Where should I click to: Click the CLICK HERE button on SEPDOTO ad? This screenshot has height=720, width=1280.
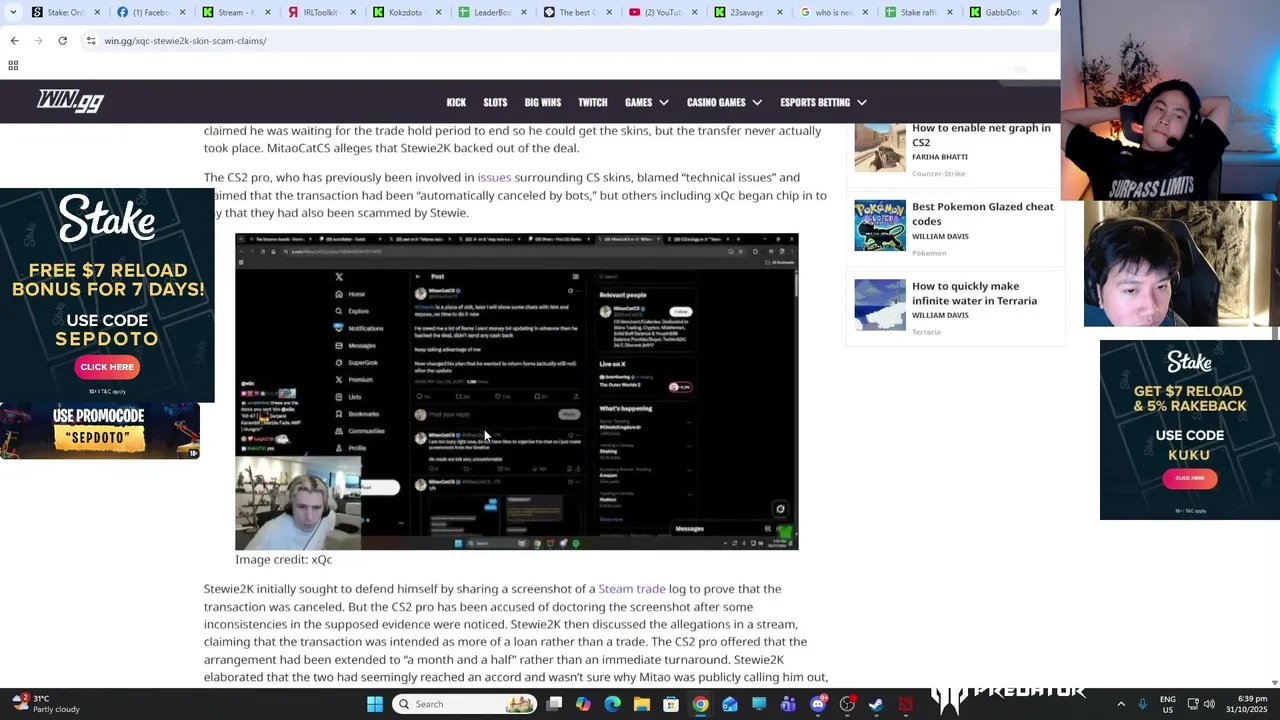[107, 367]
